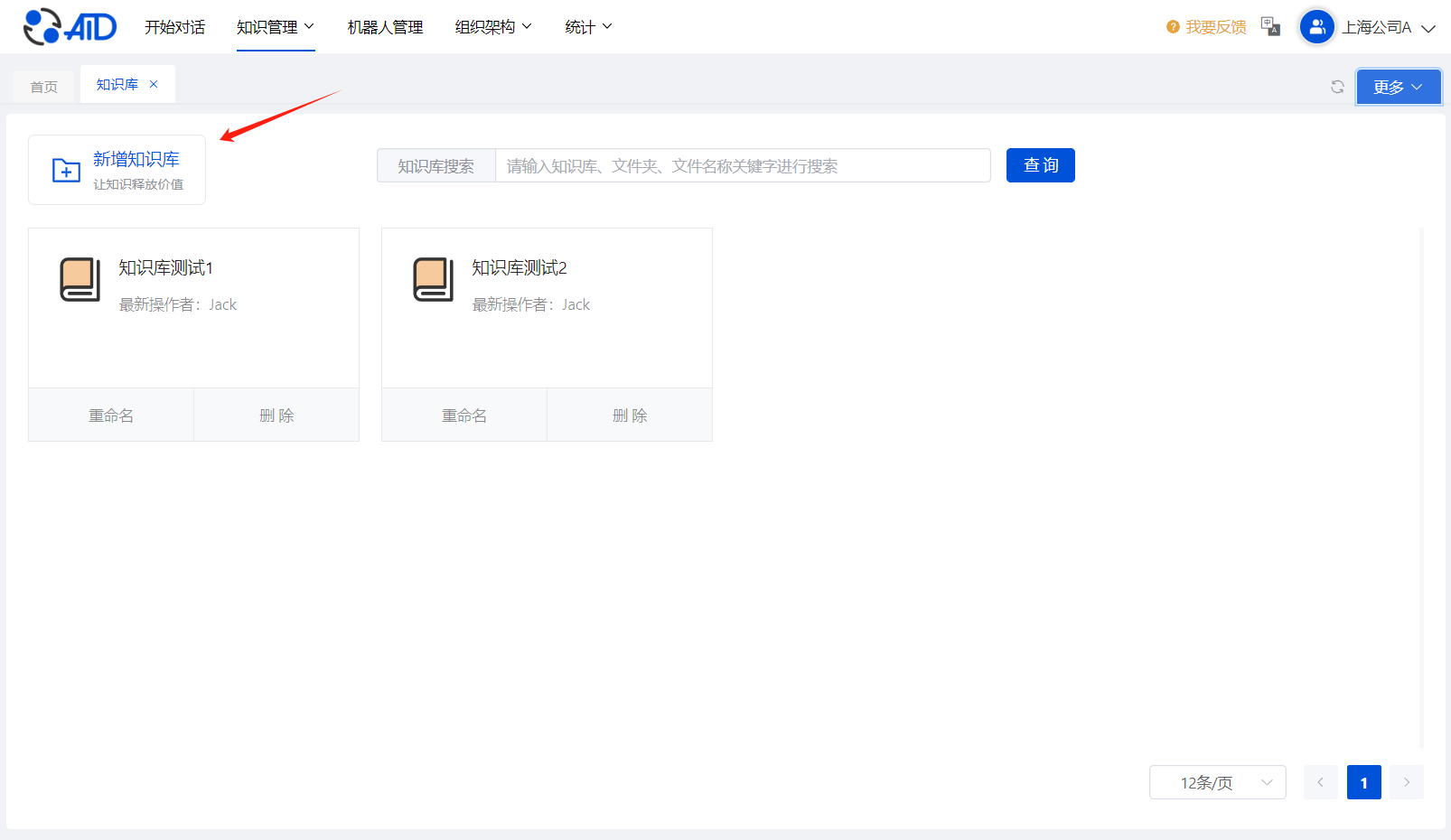Delete 知识库测试2 via 删除
Image resolution: width=1451 pixels, height=840 pixels.
tap(630, 415)
